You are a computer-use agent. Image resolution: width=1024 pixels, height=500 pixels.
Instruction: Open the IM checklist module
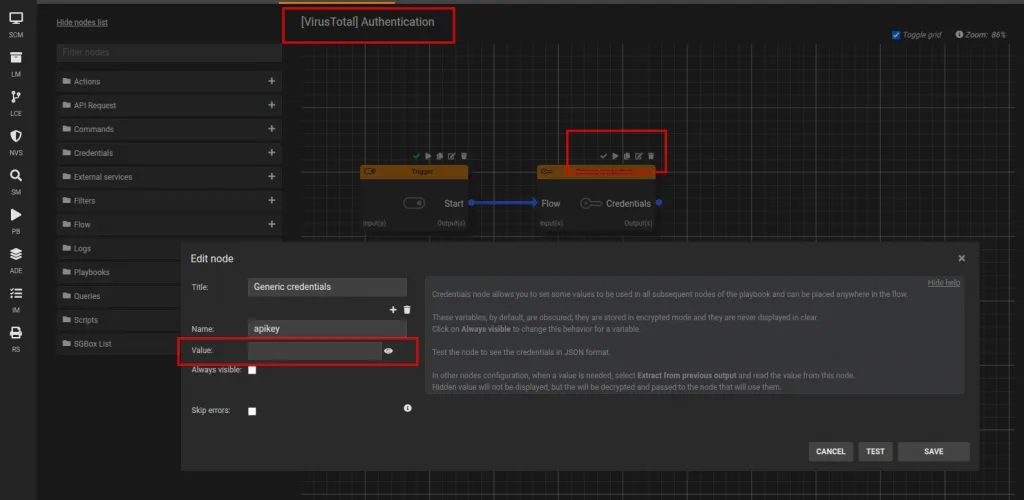tap(16, 299)
